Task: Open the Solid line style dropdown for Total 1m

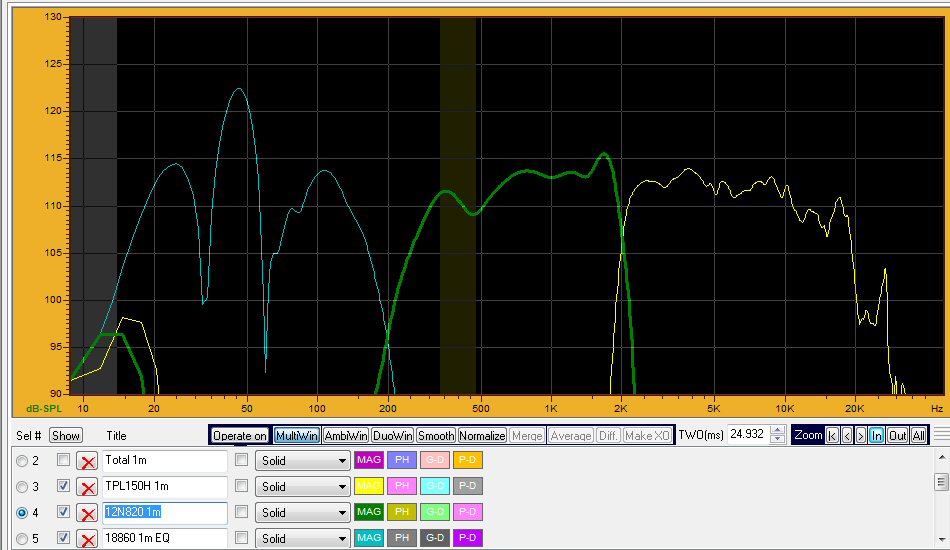Action: (x=302, y=461)
